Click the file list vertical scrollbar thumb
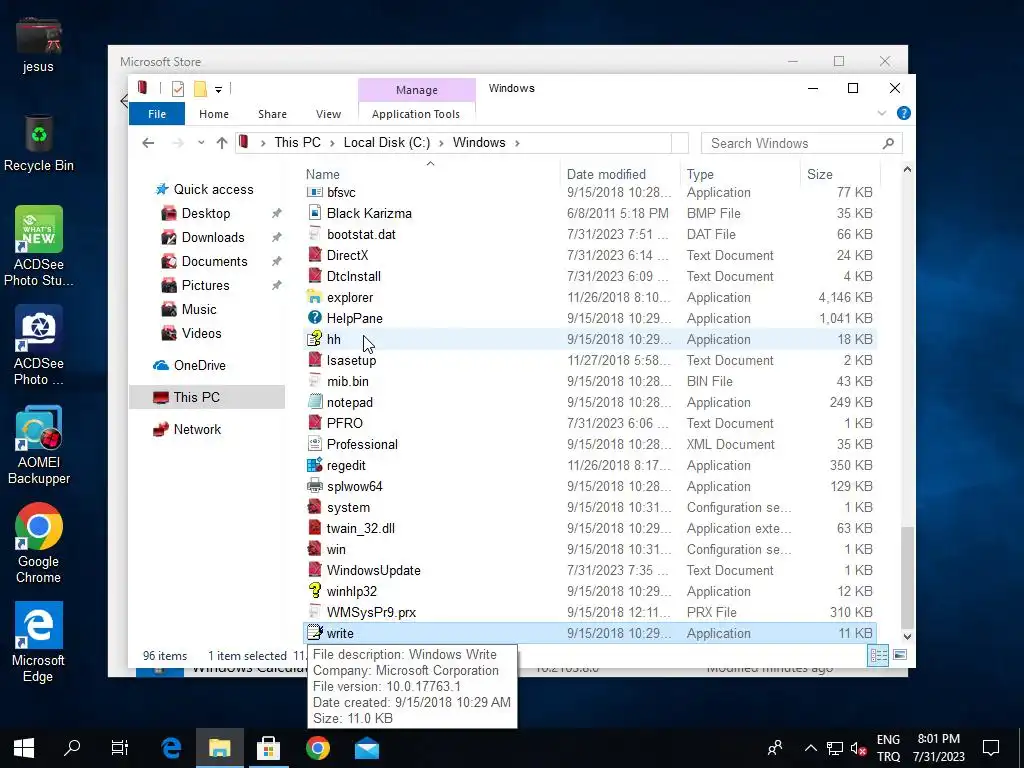The height and width of the screenshot is (768, 1024). (907, 577)
